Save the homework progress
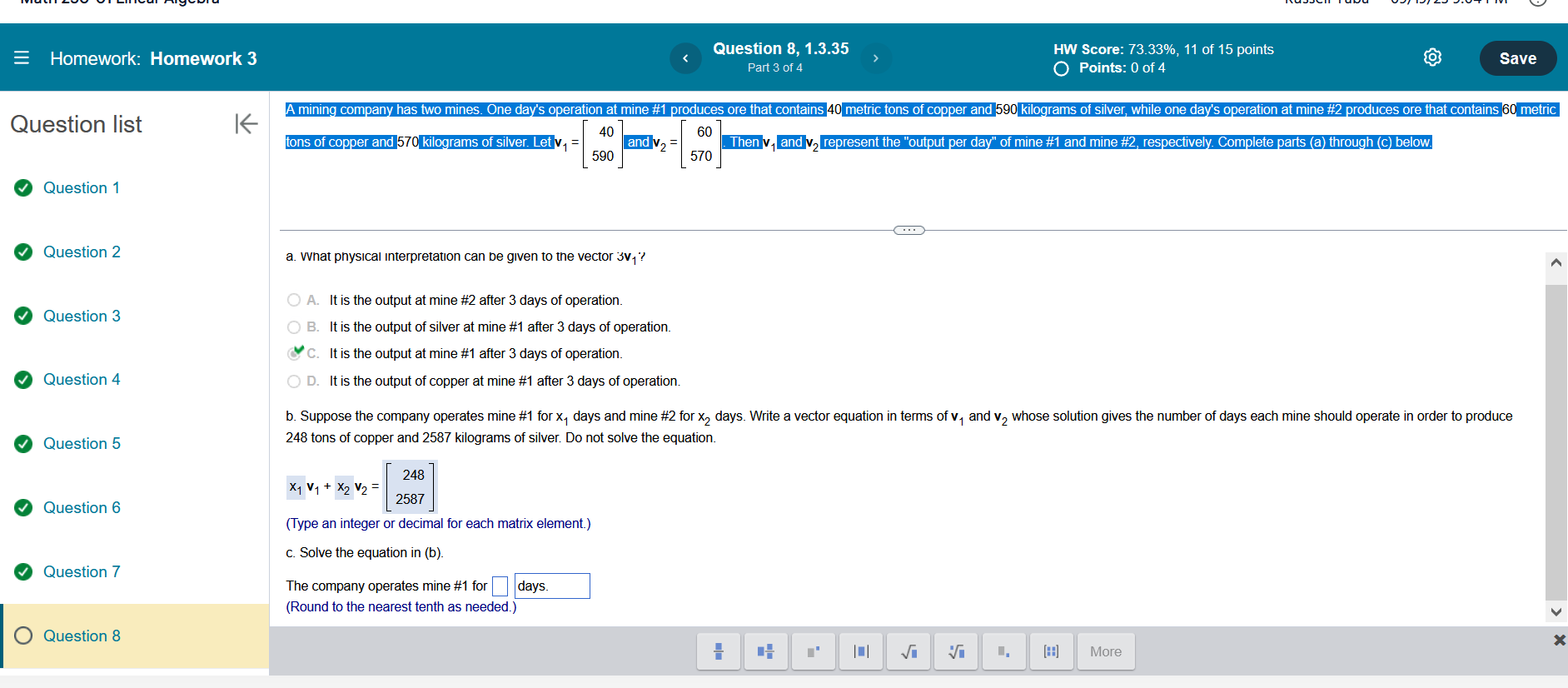1568x688 pixels. click(1517, 58)
